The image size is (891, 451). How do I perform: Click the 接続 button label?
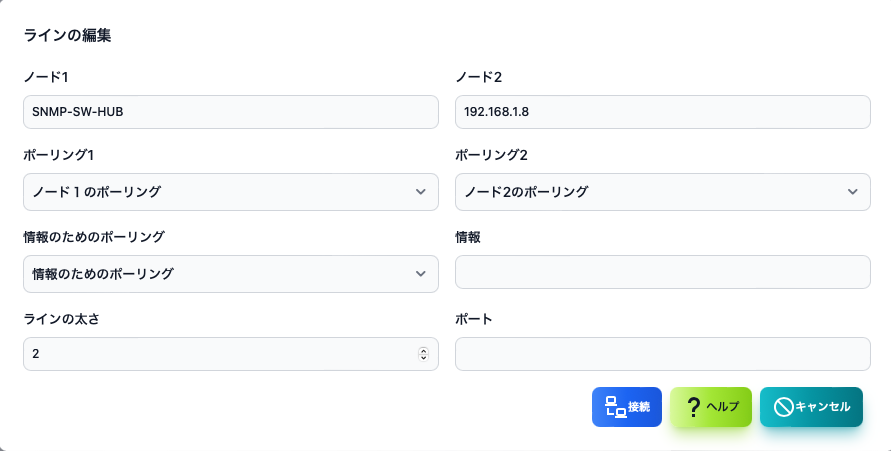[x=639, y=407]
